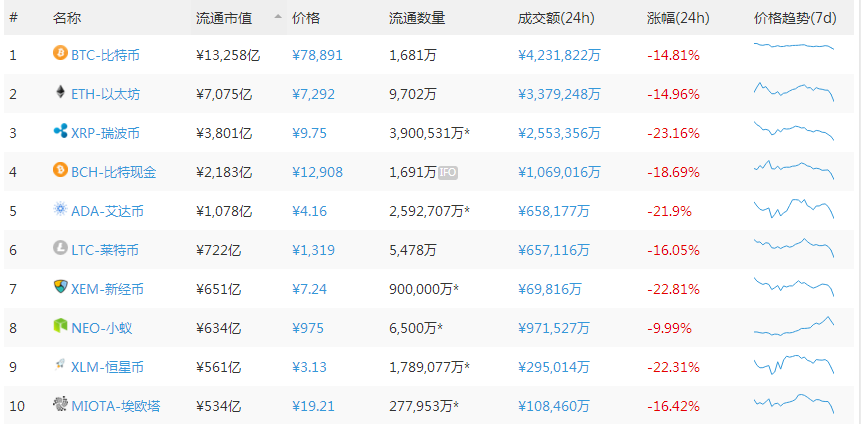Open the XEM-新经币 link
Image resolution: width=861 pixels, height=424 pixels.
108,289
